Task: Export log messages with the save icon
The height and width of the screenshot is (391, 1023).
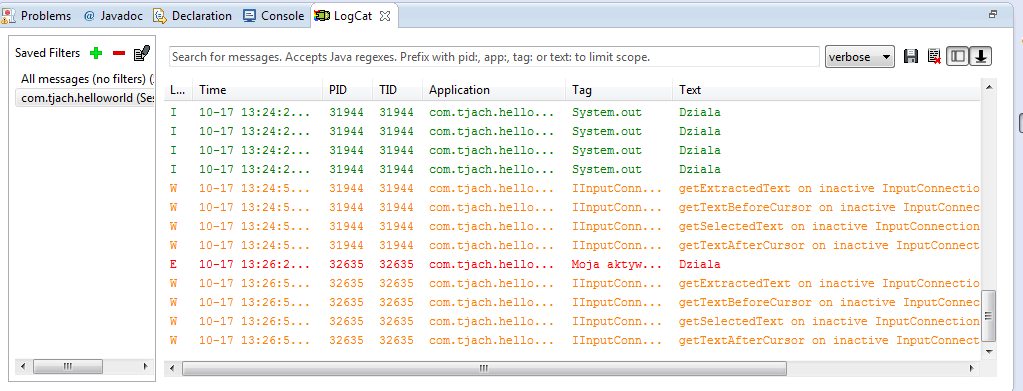Action: pyautogui.click(x=911, y=57)
